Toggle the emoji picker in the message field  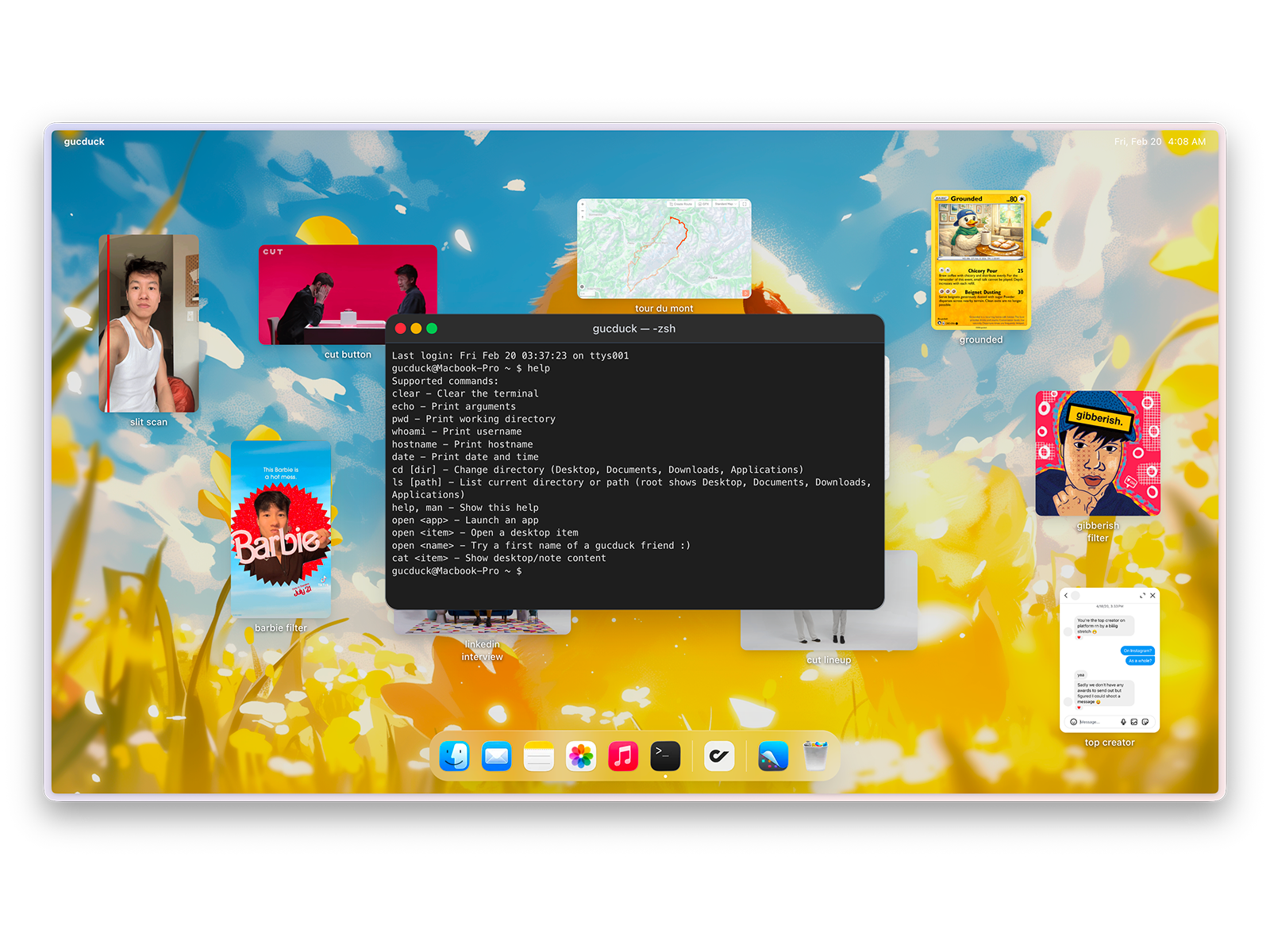point(1074,722)
